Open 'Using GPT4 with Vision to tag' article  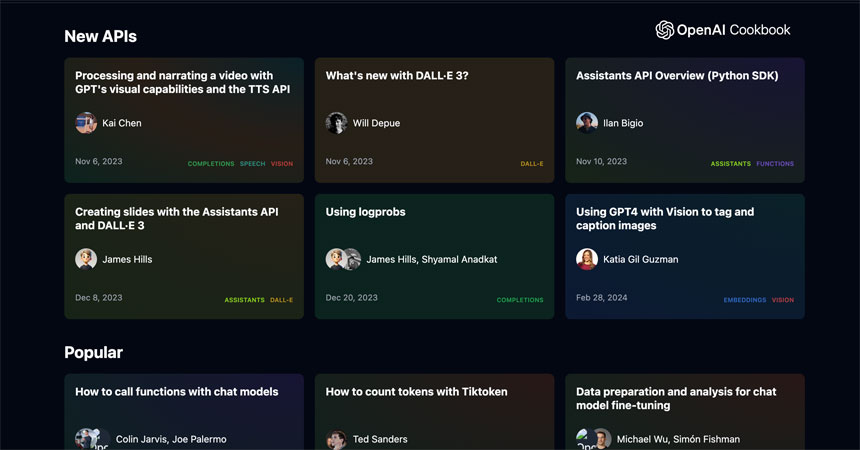point(665,218)
